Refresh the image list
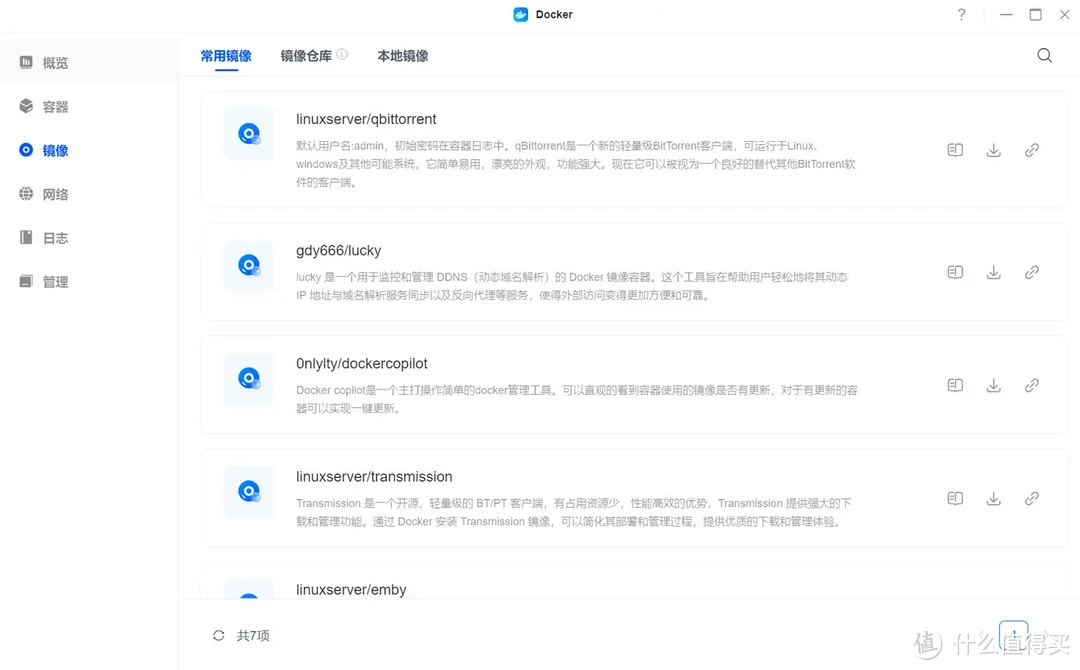Screen dimensions: 1080x670 pos(218,635)
